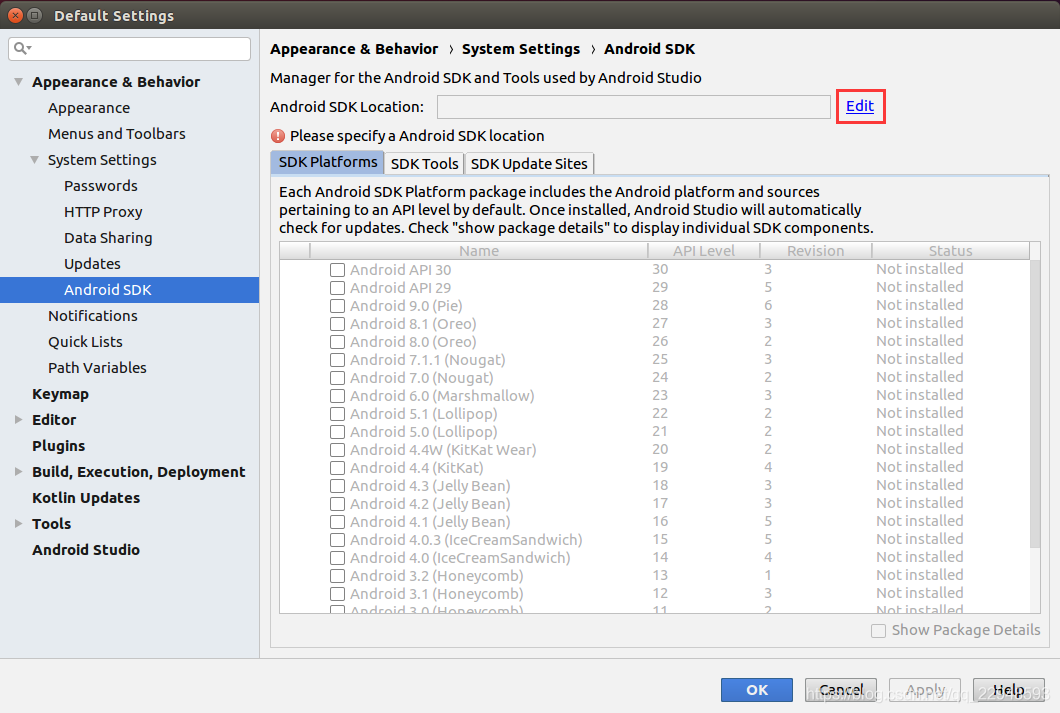Image resolution: width=1060 pixels, height=713 pixels.
Task: Click the Revision column header
Action: pos(815,251)
